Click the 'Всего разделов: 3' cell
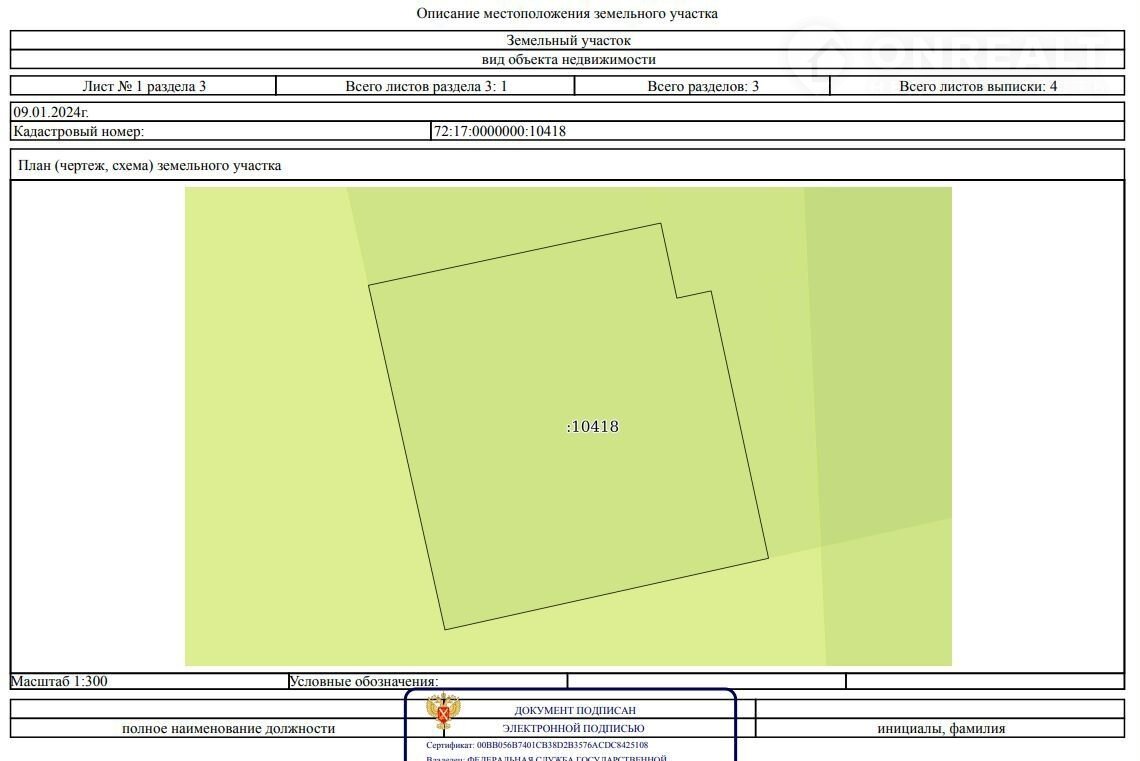Image resolution: width=1140 pixels, height=761 pixels. [x=702, y=86]
